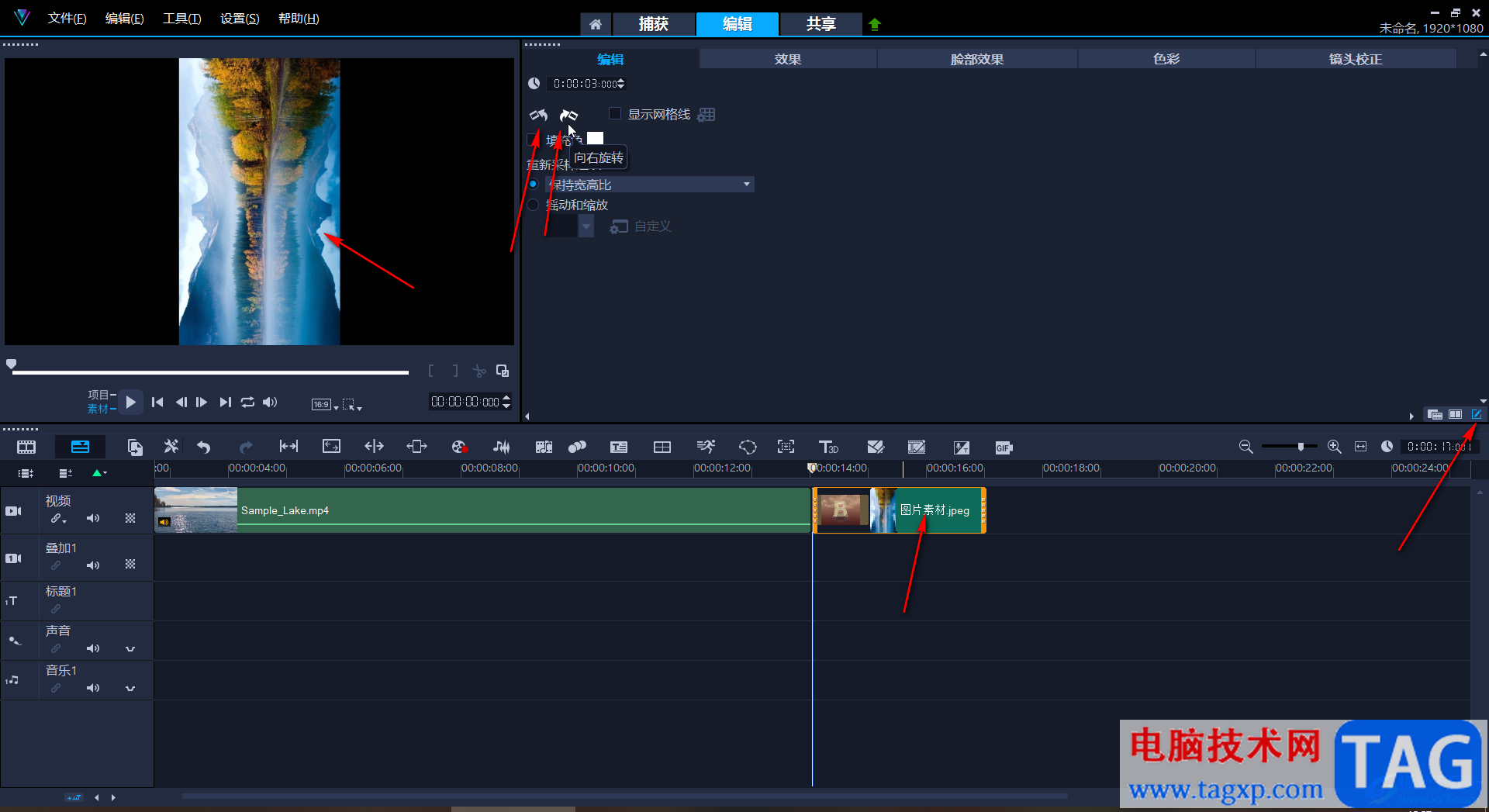Open the record/capture option tool
Viewport: 1489px width, 812px height.
459,447
